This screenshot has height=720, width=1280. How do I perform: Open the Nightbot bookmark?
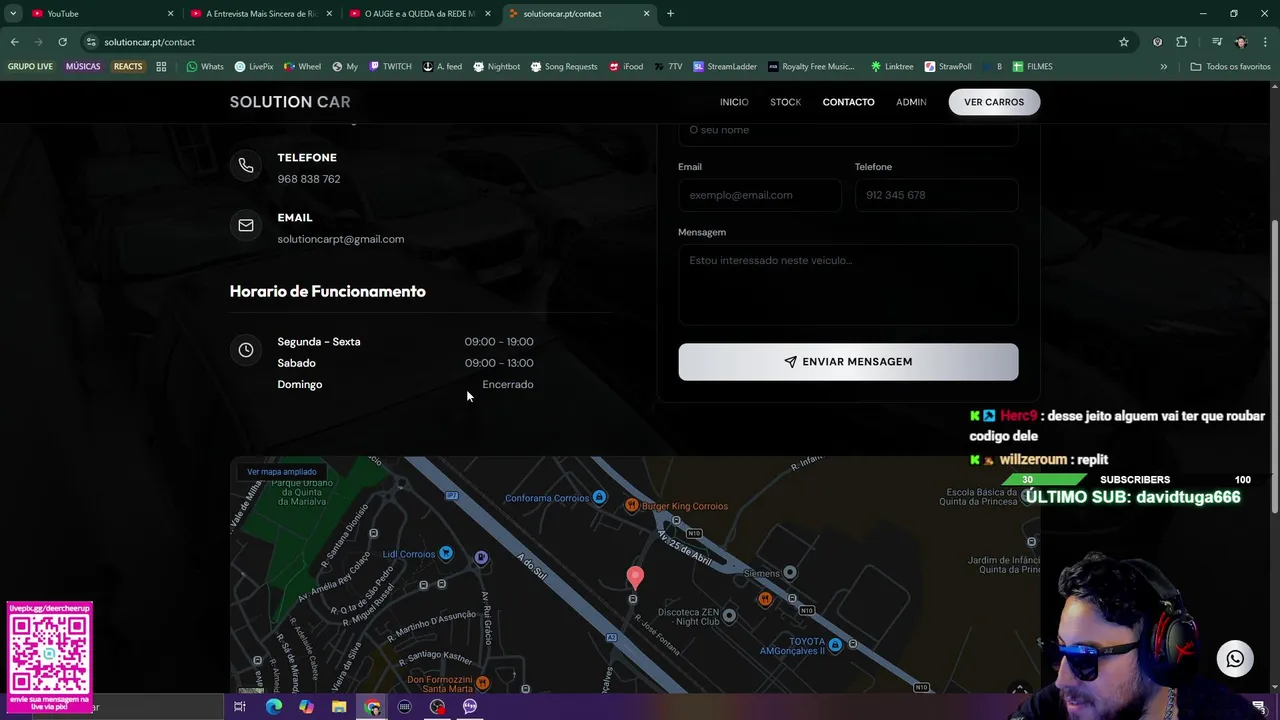coord(497,67)
